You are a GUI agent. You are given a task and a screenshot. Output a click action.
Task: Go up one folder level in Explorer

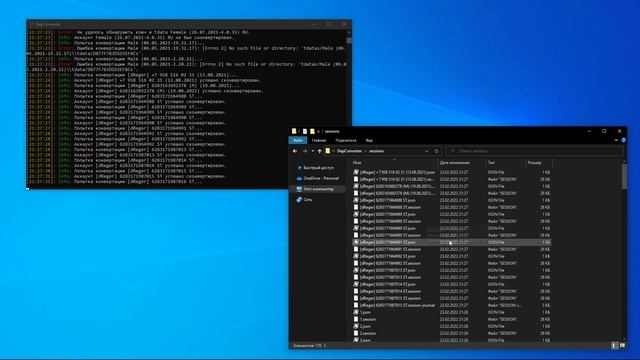point(320,151)
